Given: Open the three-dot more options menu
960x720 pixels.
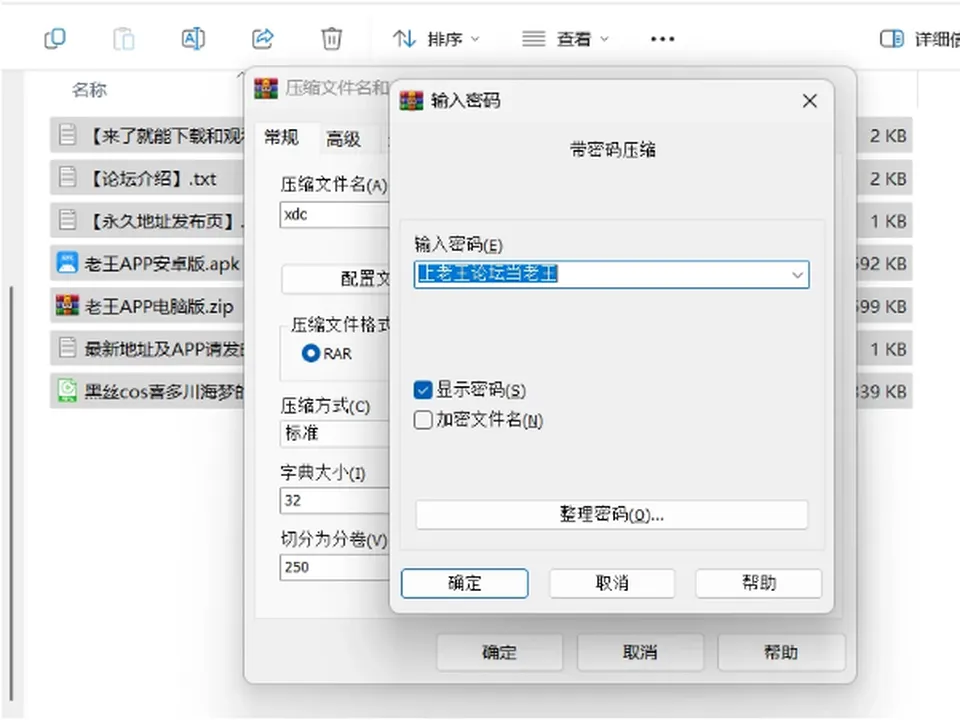Looking at the screenshot, I should [x=662, y=39].
